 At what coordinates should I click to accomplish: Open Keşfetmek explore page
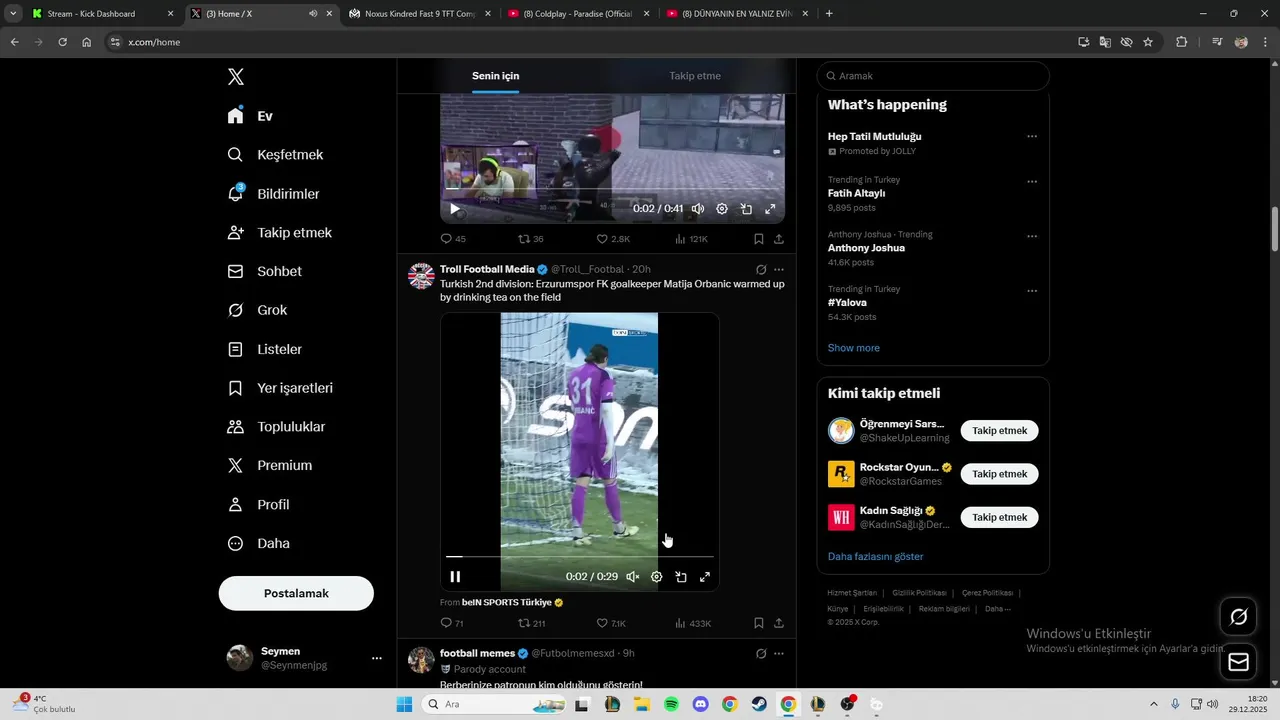(275, 155)
